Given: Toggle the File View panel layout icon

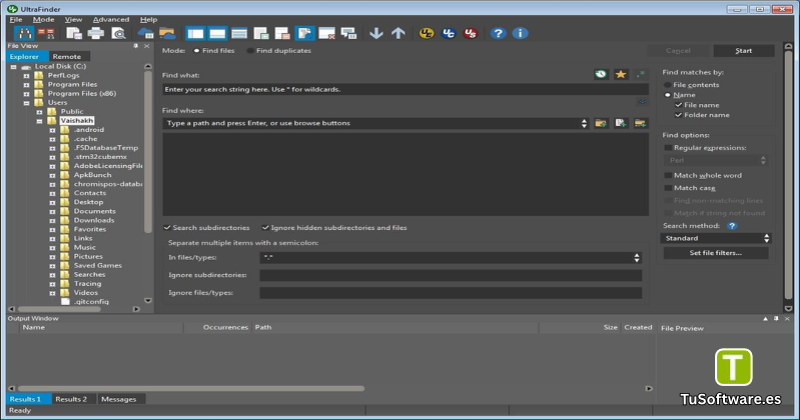Looking at the screenshot, I should pyautogui.click(x=195, y=34).
